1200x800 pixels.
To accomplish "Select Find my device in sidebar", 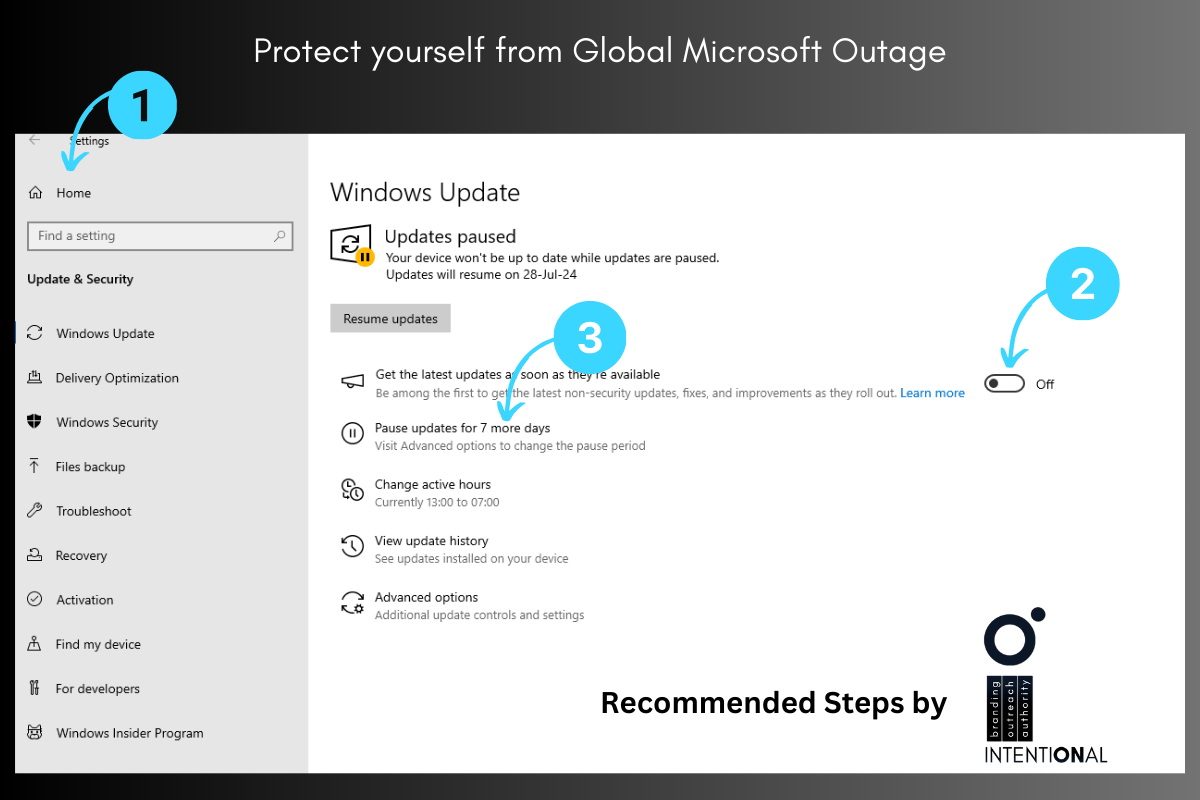I will click(98, 644).
